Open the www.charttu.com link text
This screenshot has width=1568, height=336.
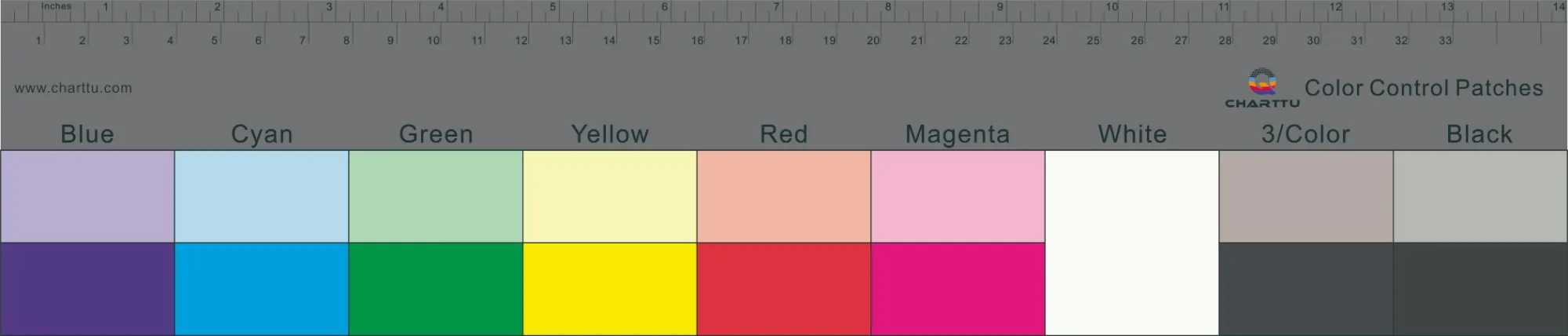(73, 88)
